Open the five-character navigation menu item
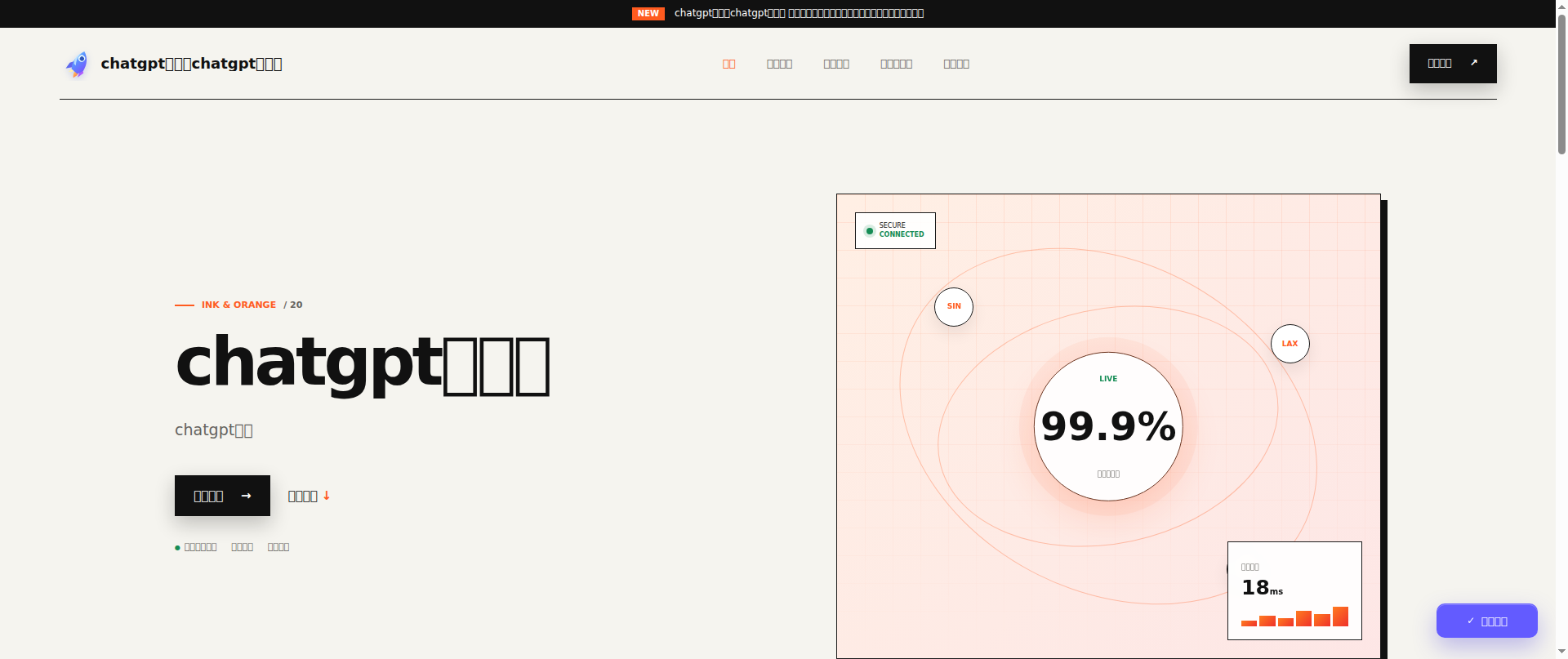 (x=896, y=64)
